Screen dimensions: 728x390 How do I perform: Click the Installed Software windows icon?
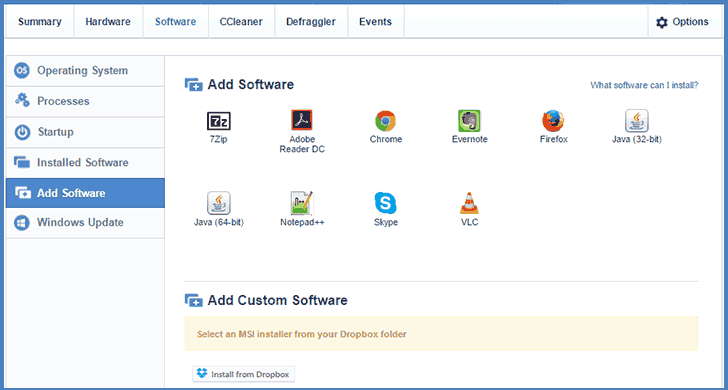coord(22,162)
